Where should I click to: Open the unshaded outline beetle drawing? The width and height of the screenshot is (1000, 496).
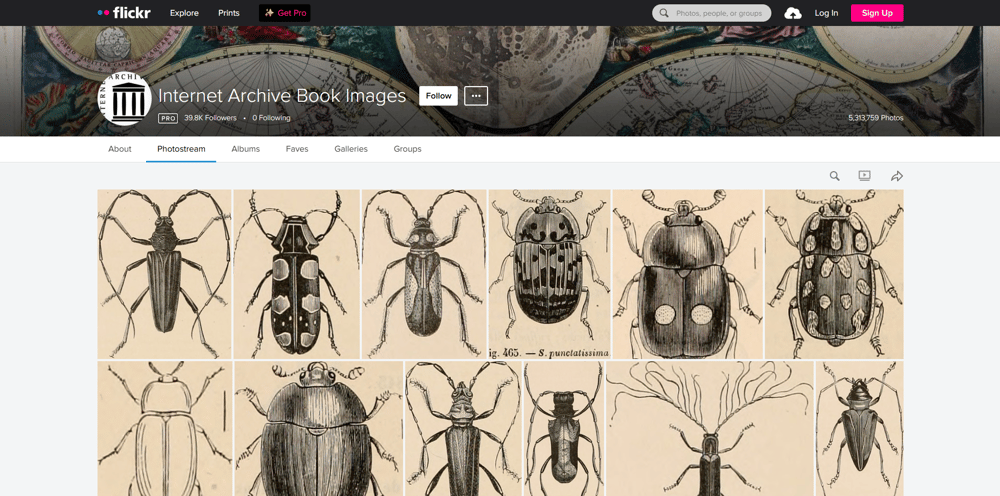click(165, 428)
